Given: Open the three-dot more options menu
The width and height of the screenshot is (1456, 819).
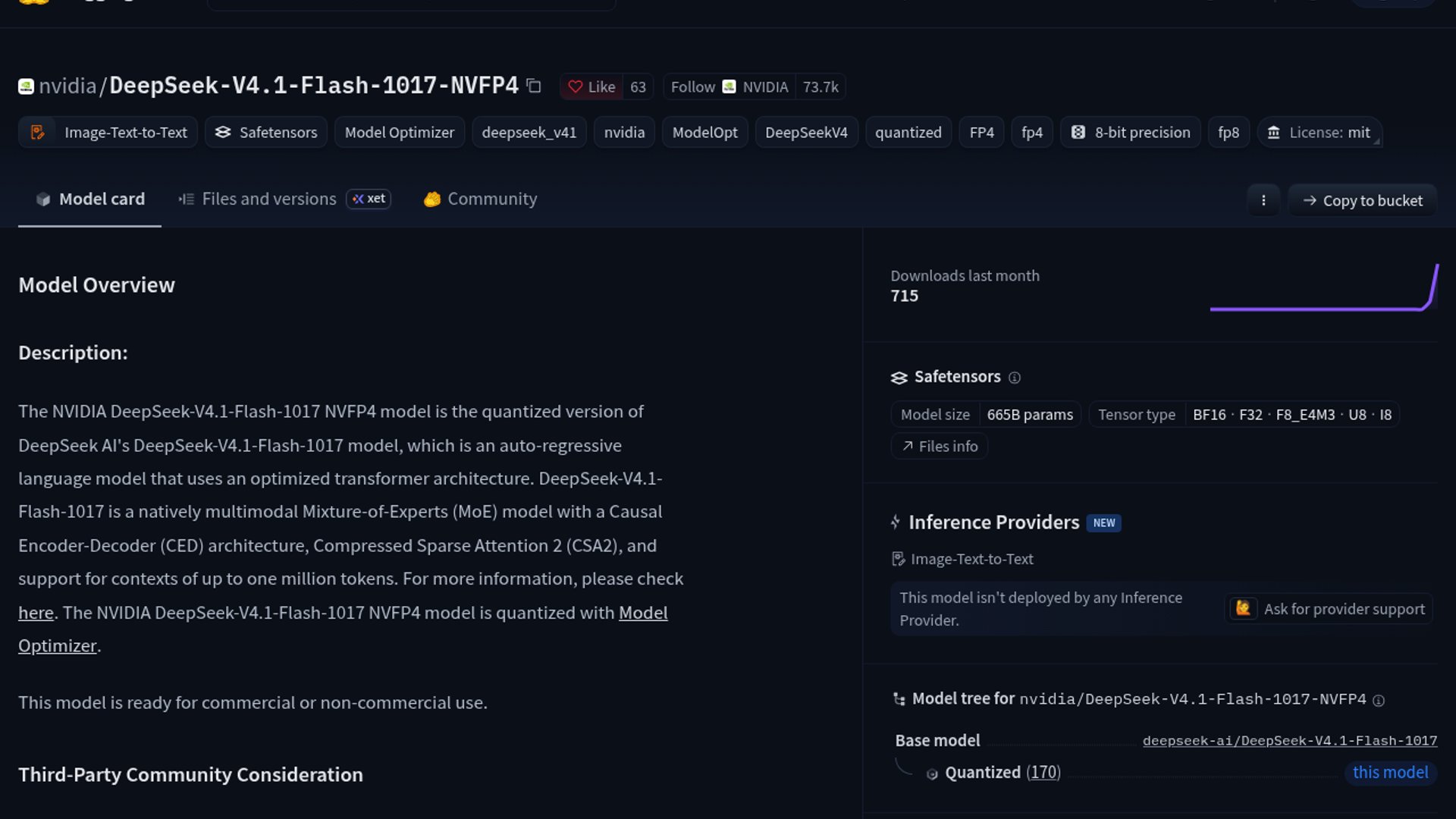Looking at the screenshot, I should tap(1263, 200).
